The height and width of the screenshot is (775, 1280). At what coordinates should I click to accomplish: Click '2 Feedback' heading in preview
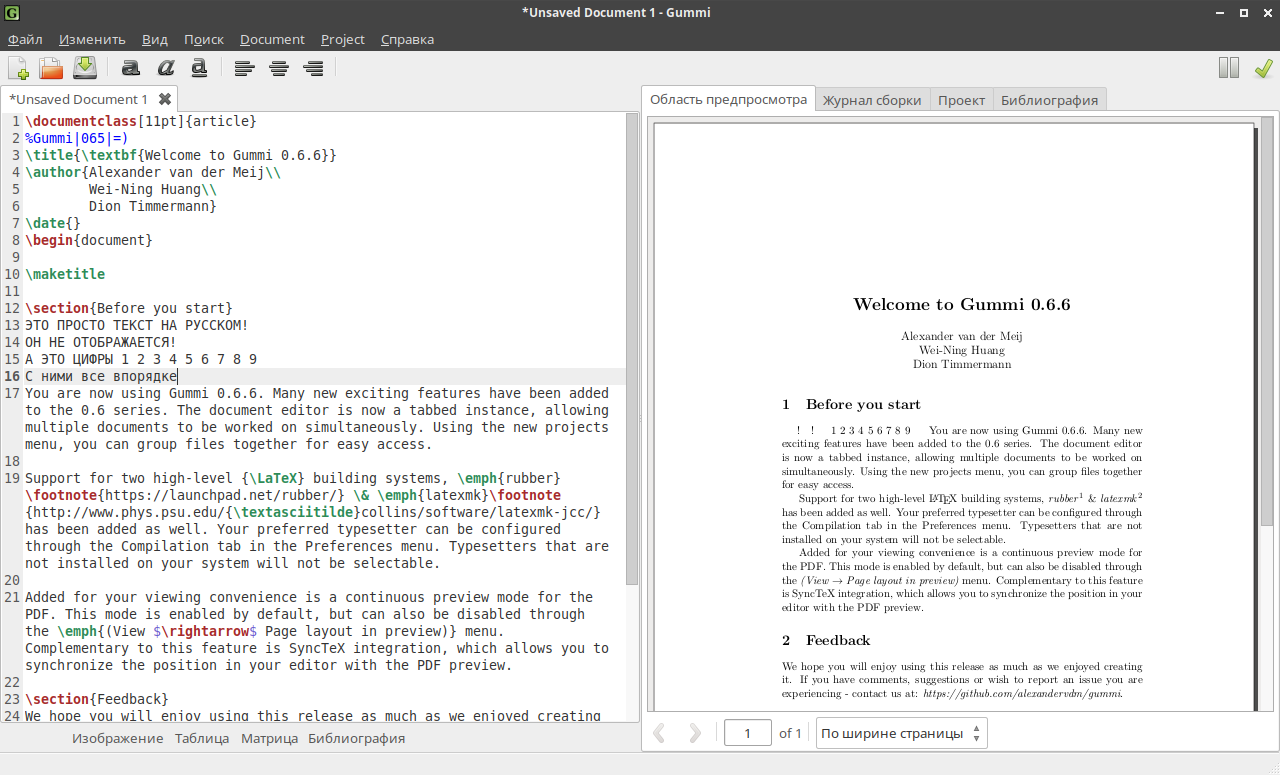pos(826,640)
